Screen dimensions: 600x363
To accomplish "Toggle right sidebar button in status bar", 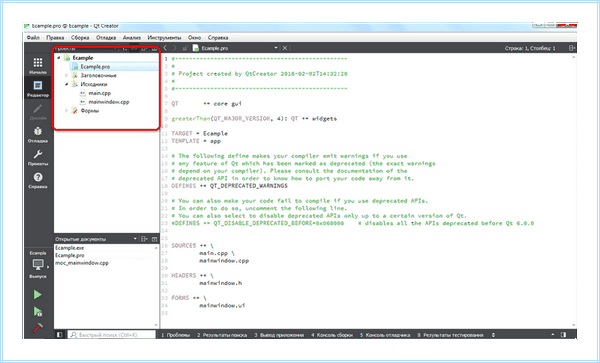I will [563, 335].
